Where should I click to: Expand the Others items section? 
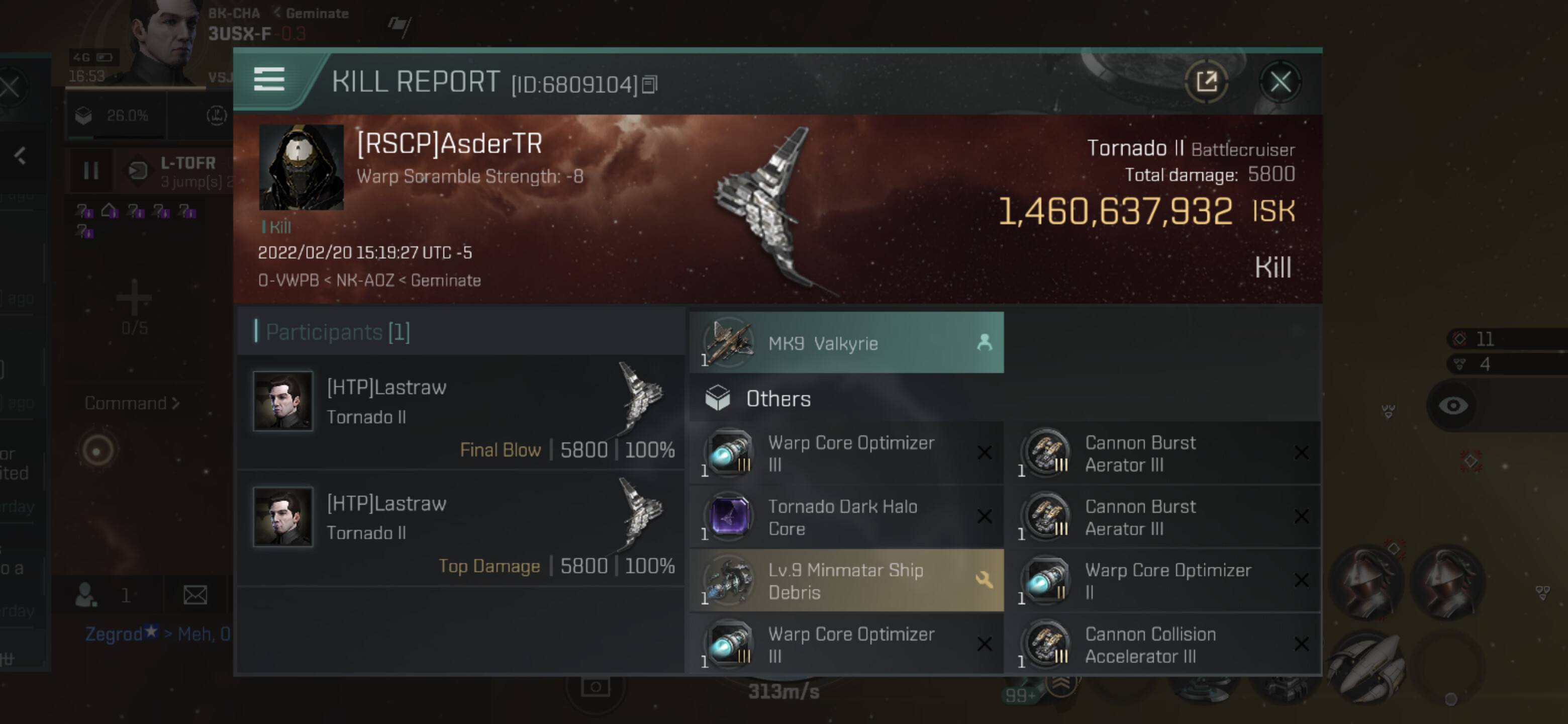pyautogui.click(x=778, y=399)
